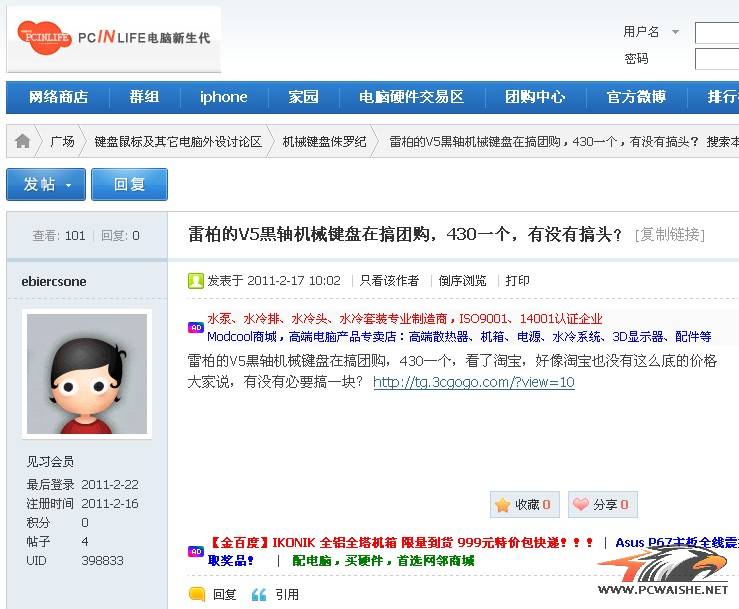
Task: Open the 配电脑，买硬件 green ad link
Action: coord(383,560)
